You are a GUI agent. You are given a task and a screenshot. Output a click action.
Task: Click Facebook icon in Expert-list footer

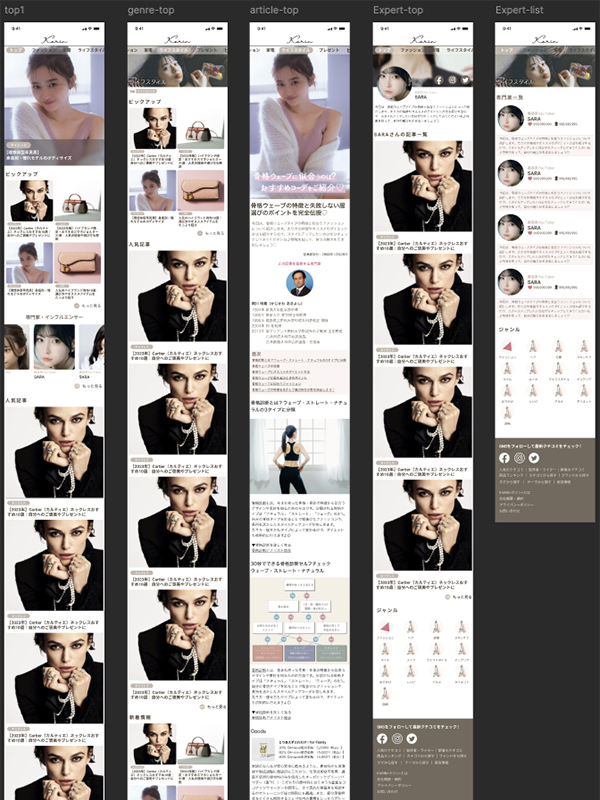(504, 458)
